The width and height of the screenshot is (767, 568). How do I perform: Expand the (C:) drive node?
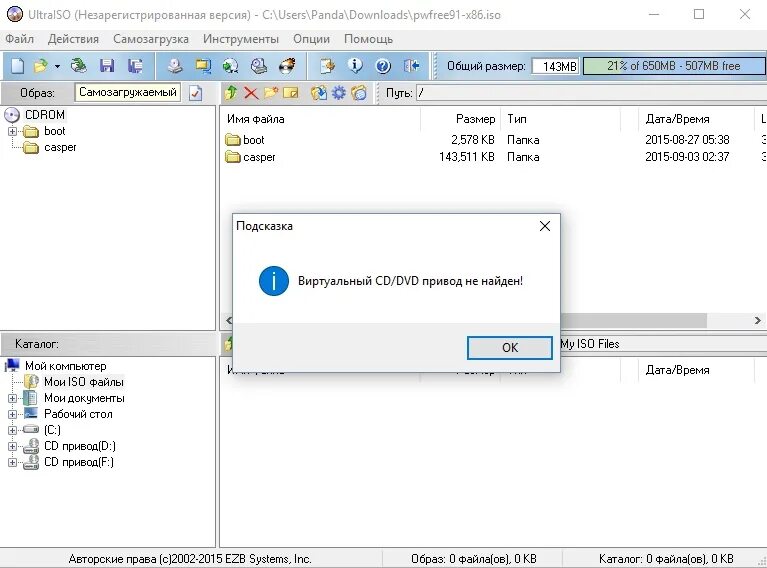point(12,430)
